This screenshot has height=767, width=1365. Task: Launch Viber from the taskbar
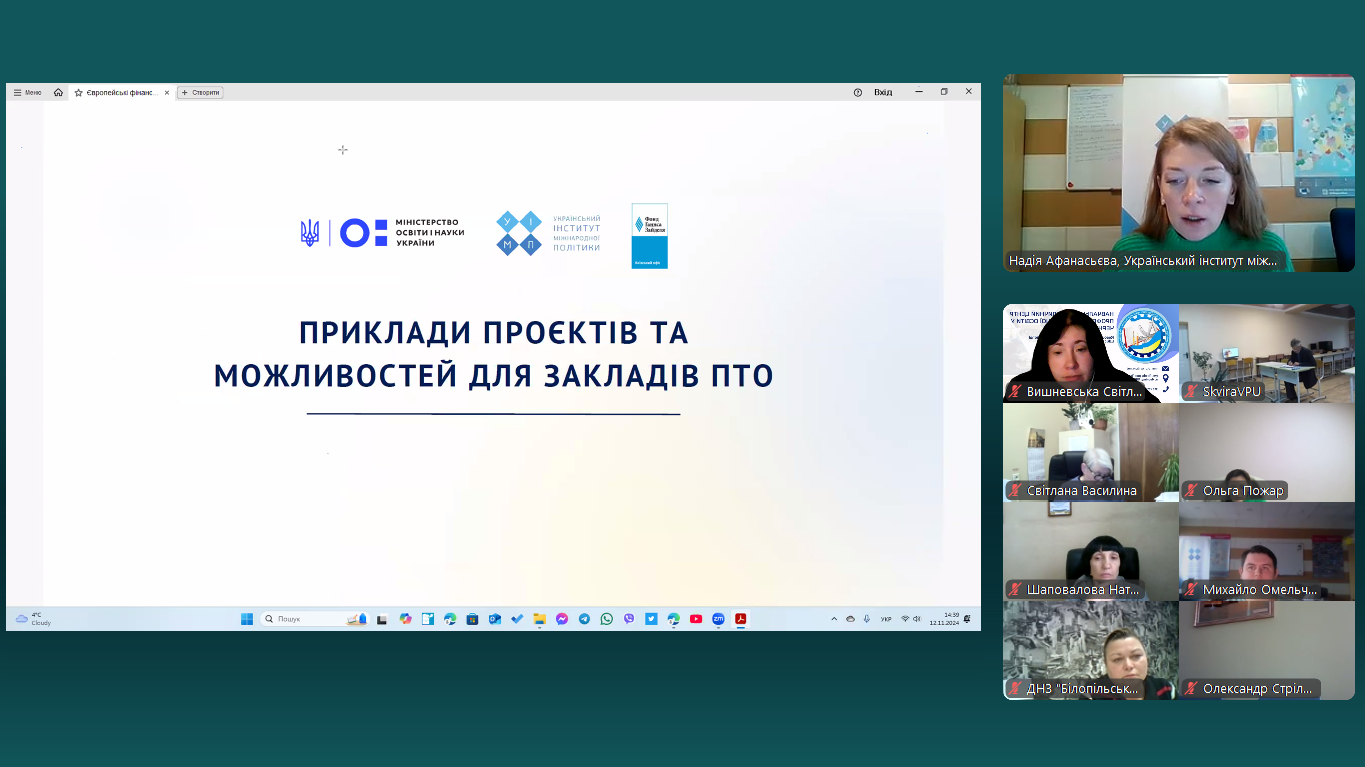[629, 619]
